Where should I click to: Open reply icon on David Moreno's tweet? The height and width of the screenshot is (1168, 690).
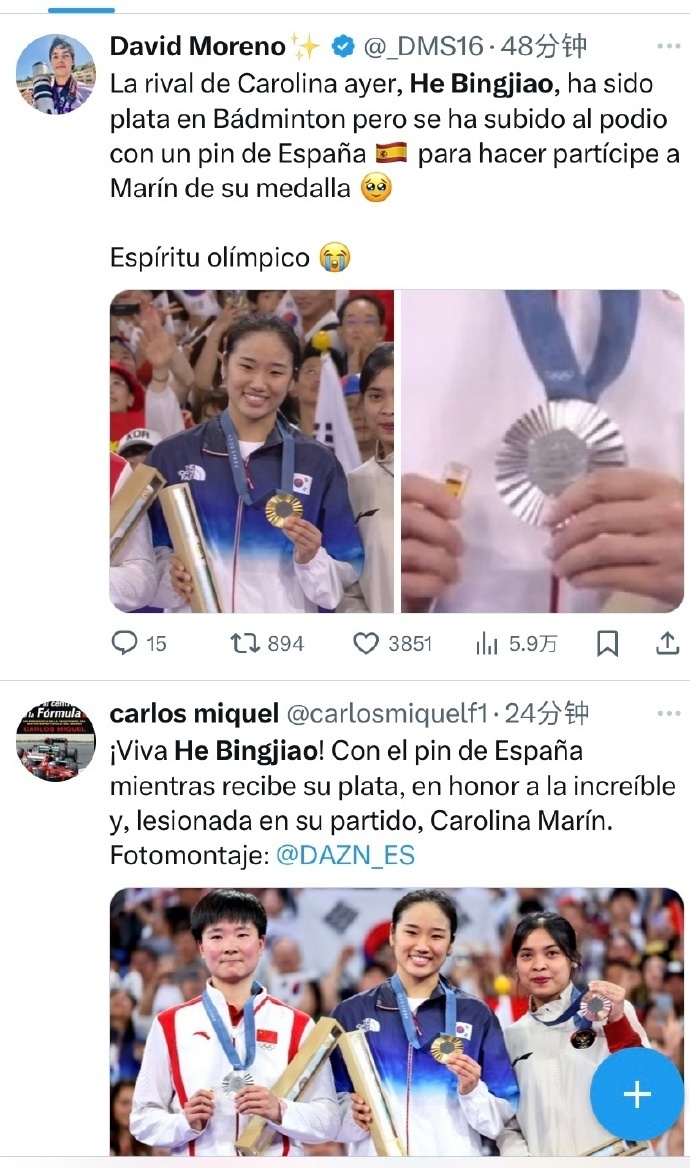124,642
